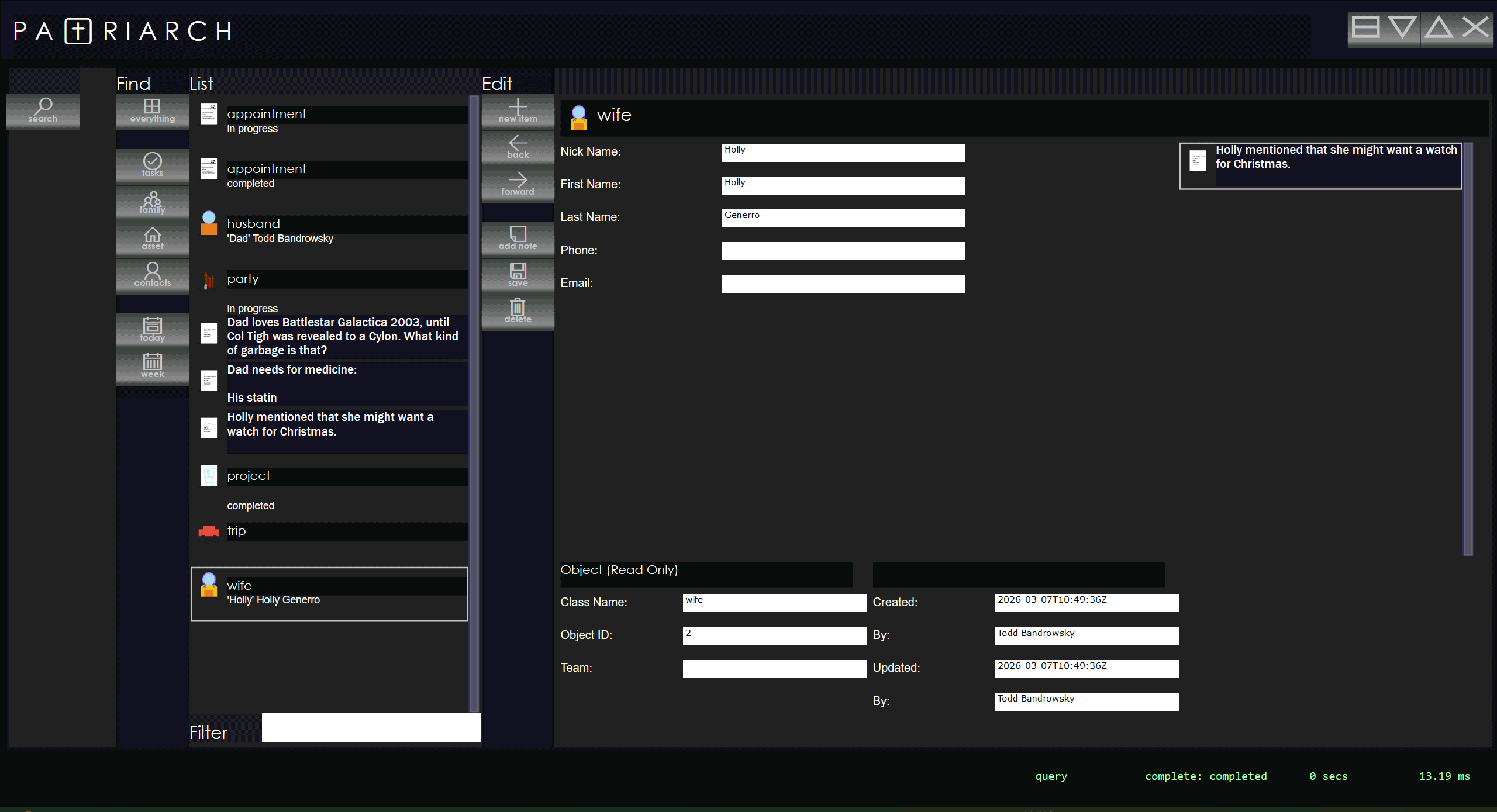This screenshot has height=812, width=1497.
Task: Click the list panel vertical scrollbar
Action: coord(474,403)
